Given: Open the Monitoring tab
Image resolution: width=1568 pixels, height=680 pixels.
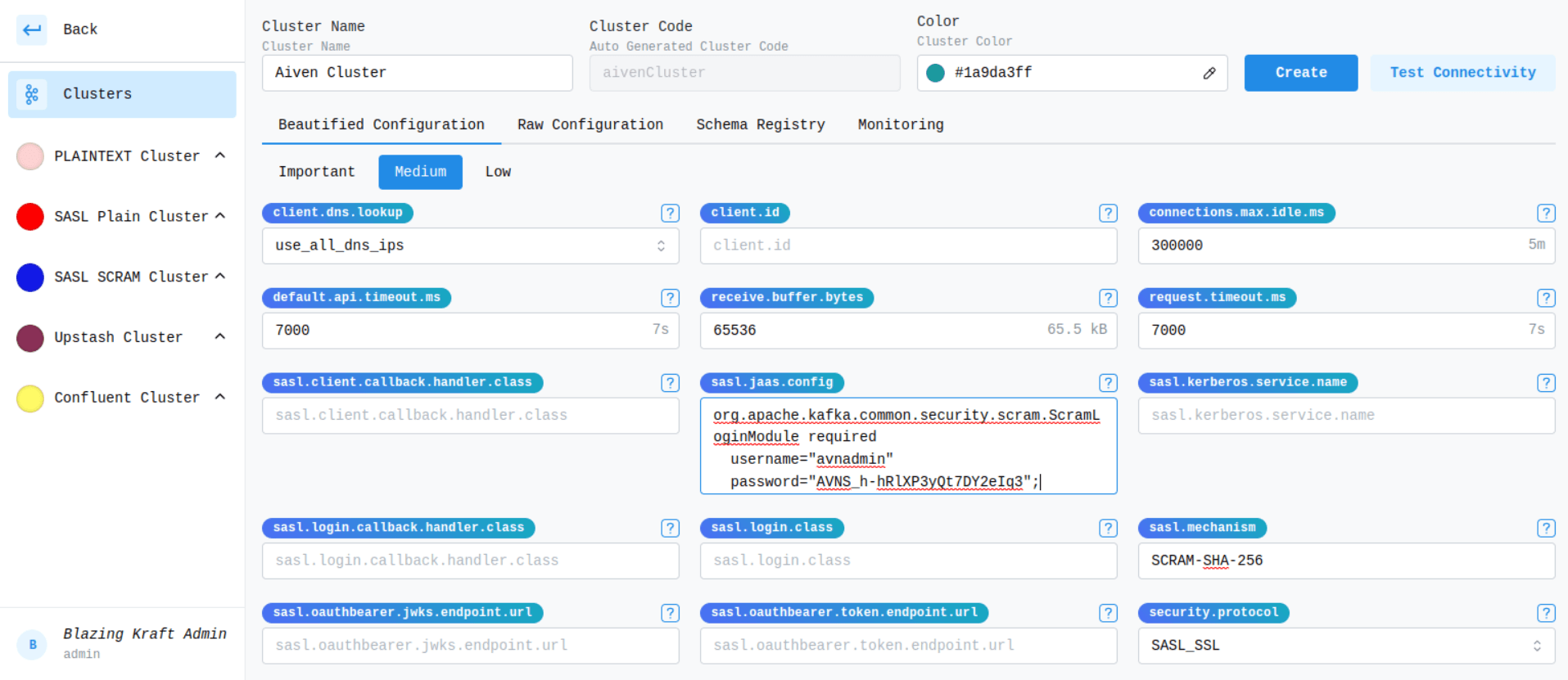Looking at the screenshot, I should [901, 124].
